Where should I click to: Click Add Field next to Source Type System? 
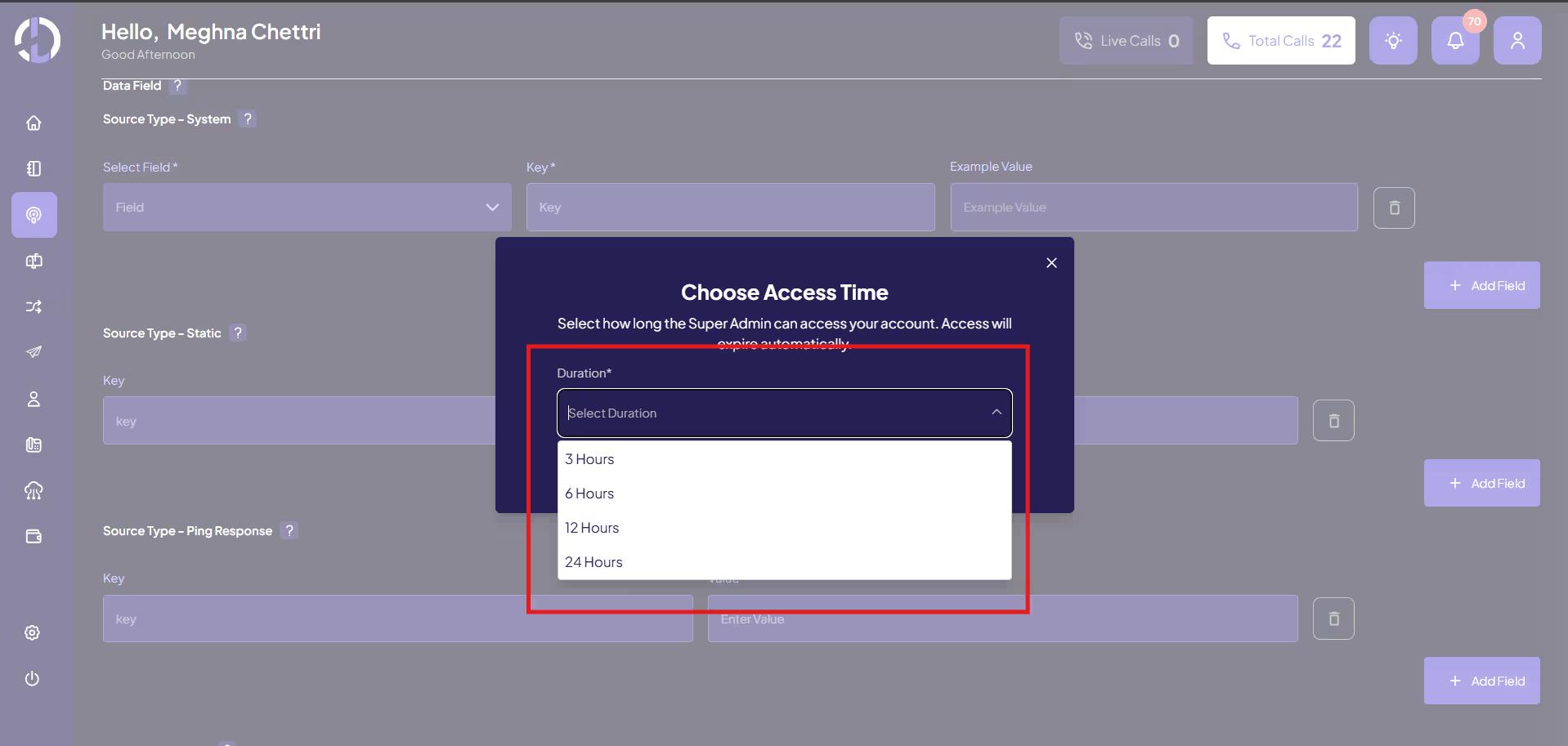[x=1482, y=285]
